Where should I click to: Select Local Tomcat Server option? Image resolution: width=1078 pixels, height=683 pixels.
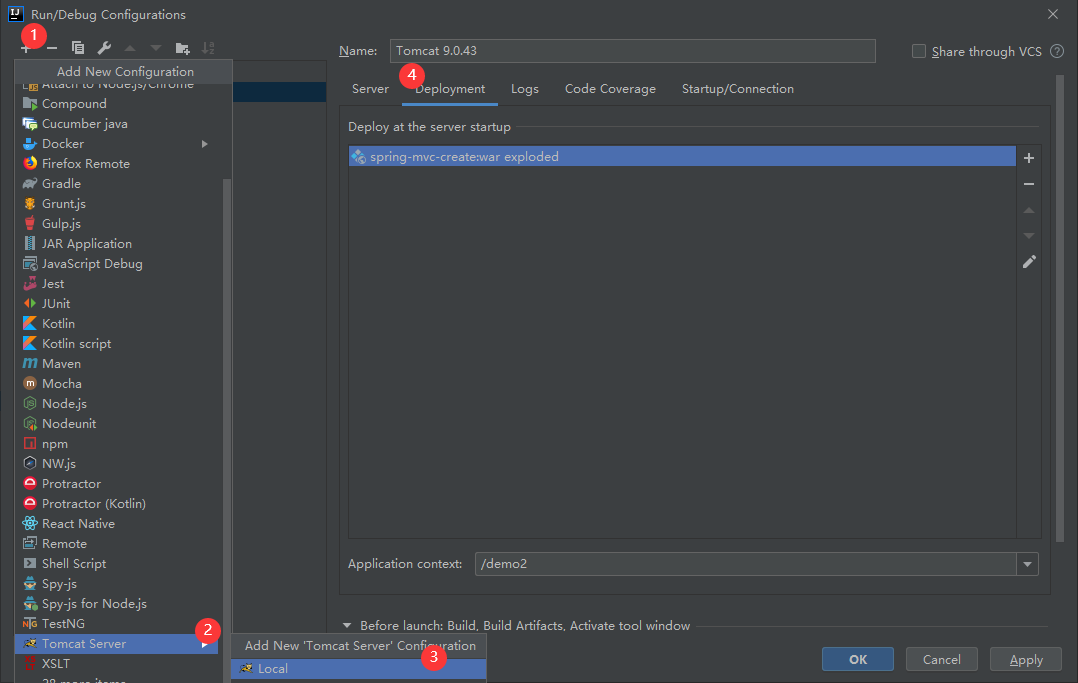[359, 669]
